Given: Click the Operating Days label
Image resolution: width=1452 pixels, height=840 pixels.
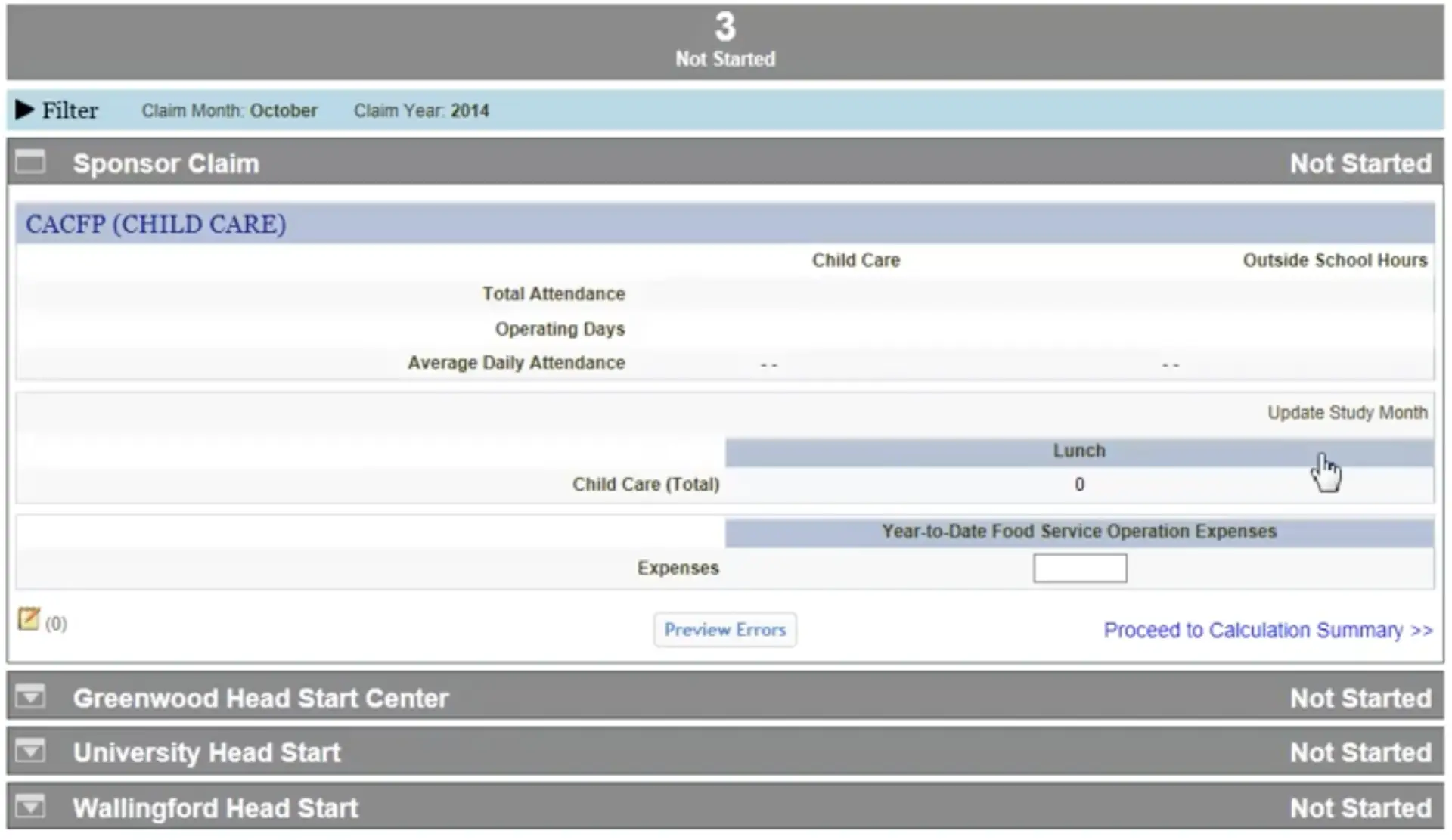Looking at the screenshot, I should (560, 330).
